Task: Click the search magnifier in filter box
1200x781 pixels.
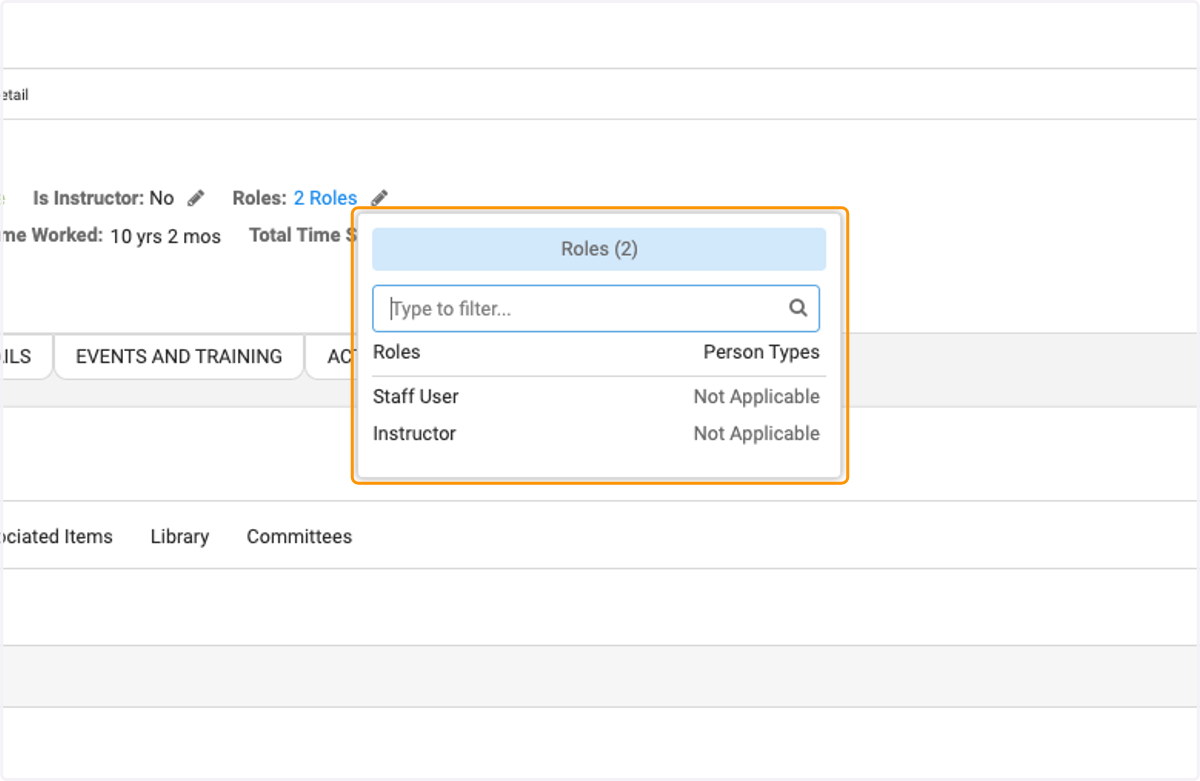Action: click(798, 308)
